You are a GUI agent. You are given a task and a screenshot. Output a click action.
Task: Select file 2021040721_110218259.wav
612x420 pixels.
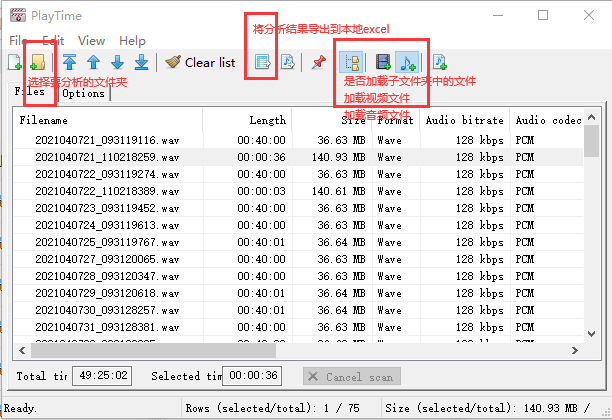click(x=107, y=157)
